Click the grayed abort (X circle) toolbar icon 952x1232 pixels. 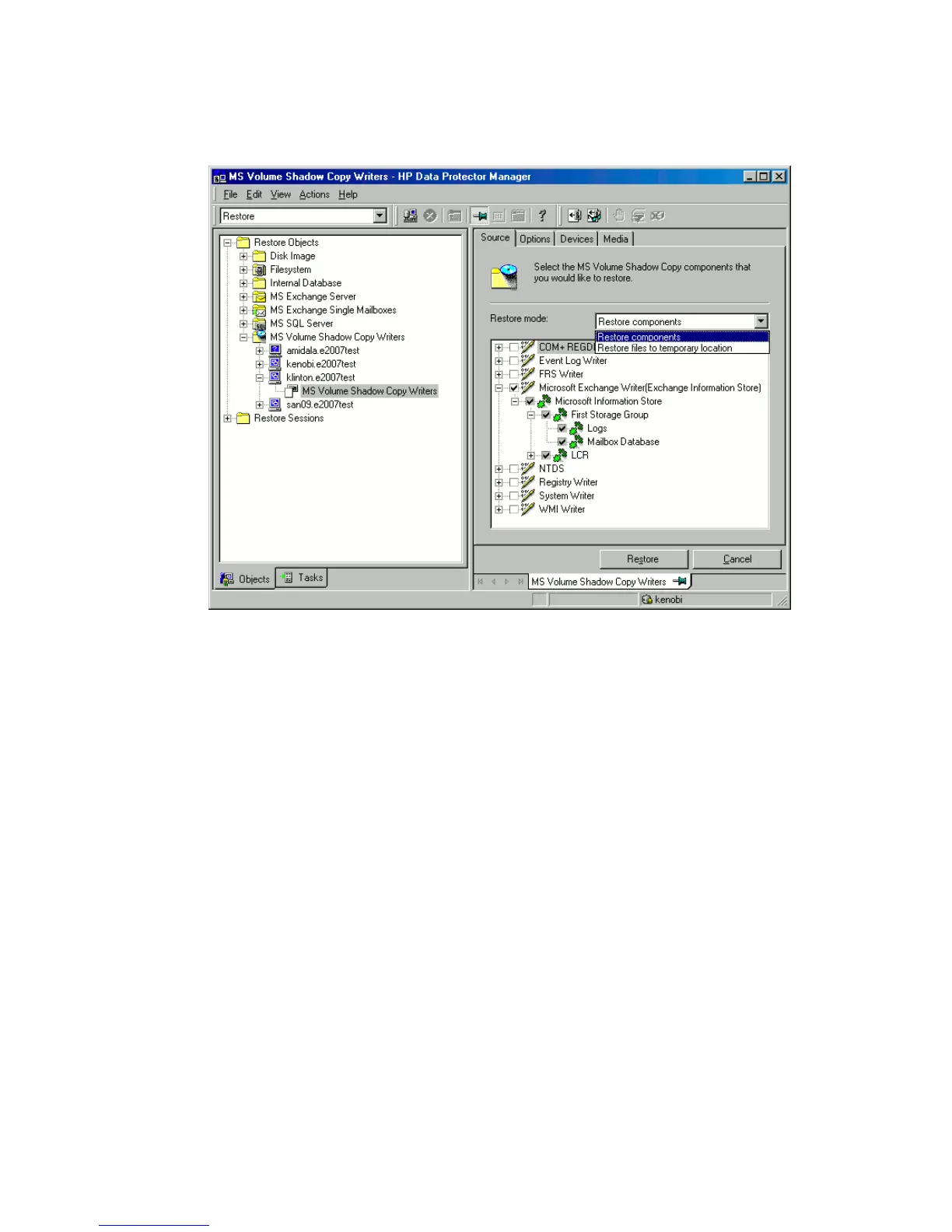pos(430,216)
